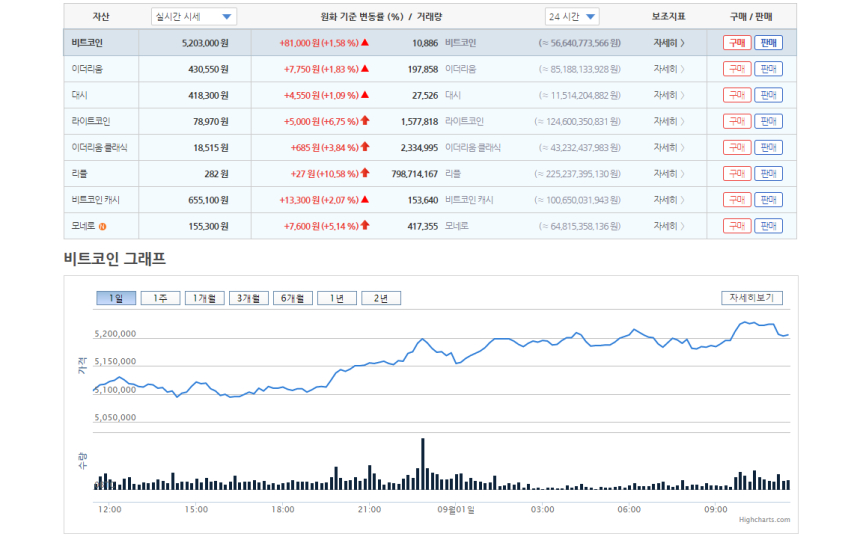Select the 1주 chart range
The image size is (860, 537).
pyautogui.click(x=160, y=298)
